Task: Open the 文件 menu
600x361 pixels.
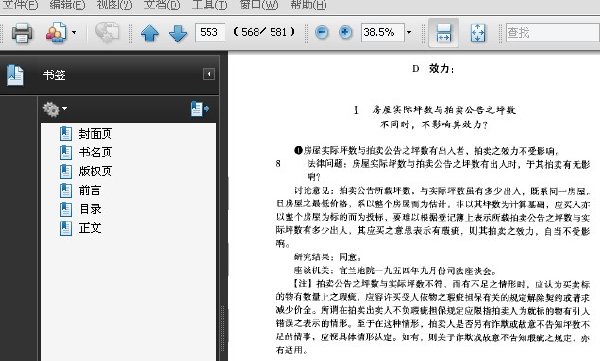Action: coord(20,5)
